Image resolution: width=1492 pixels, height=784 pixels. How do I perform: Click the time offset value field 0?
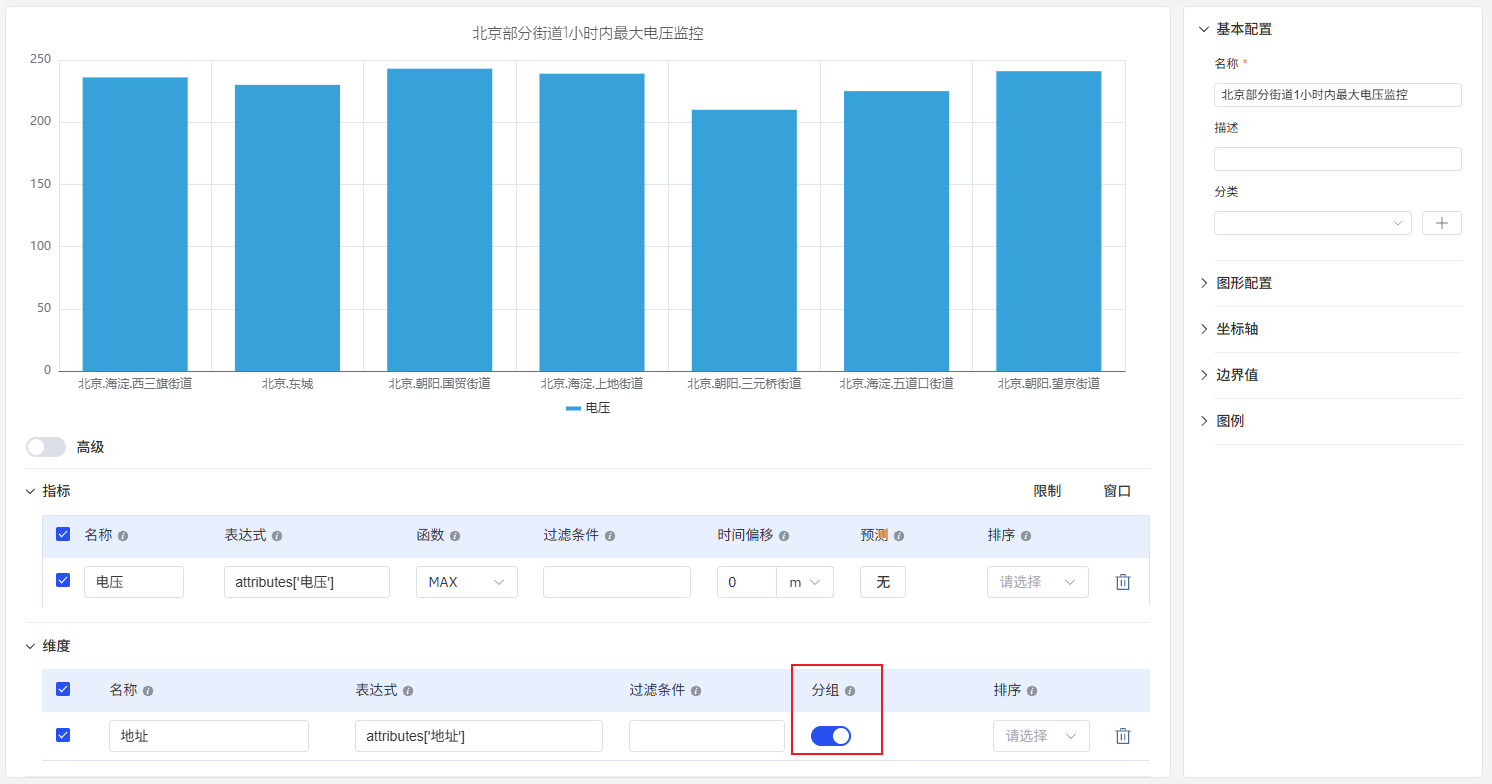pyautogui.click(x=747, y=582)
